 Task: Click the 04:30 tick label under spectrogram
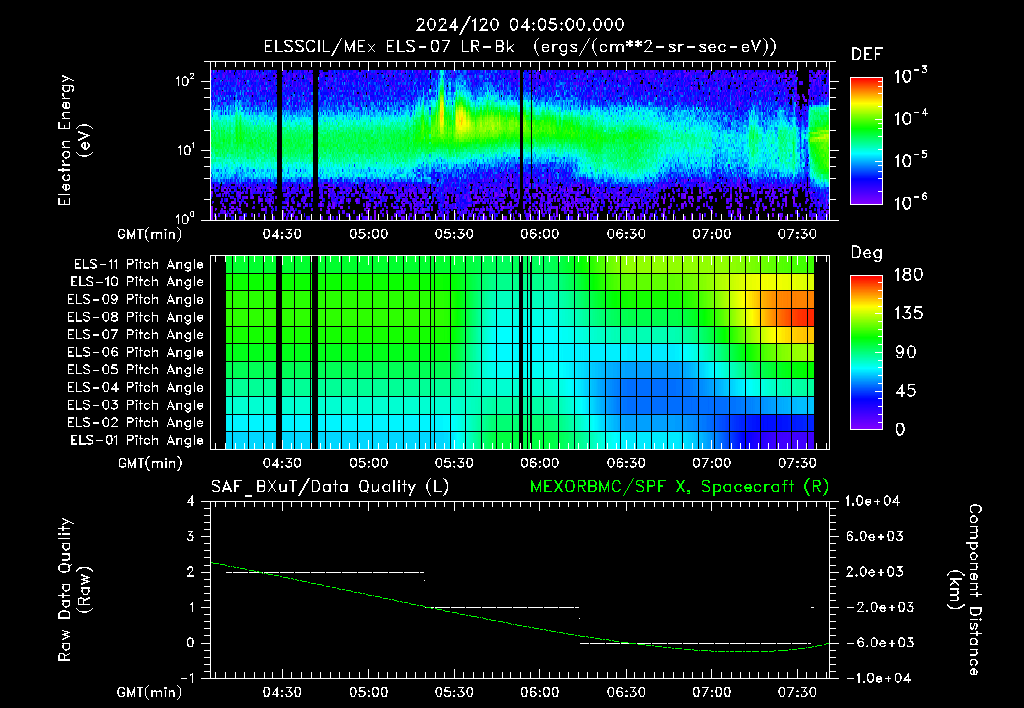282,234
